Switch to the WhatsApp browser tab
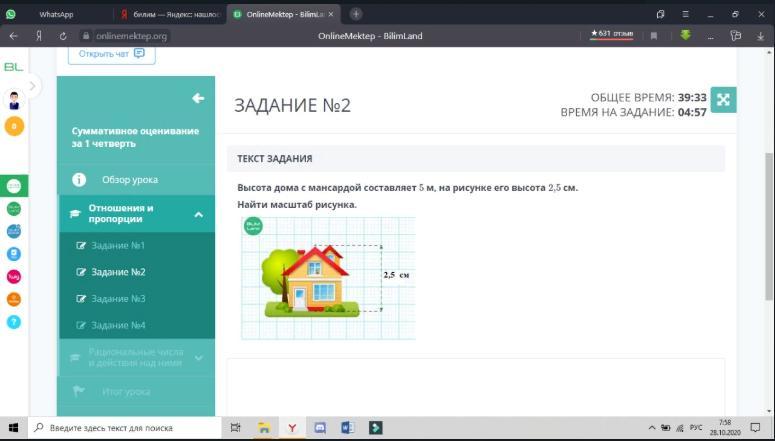This screenshot has width=775, height=441. pyautogui.click(x=56, y=14)
